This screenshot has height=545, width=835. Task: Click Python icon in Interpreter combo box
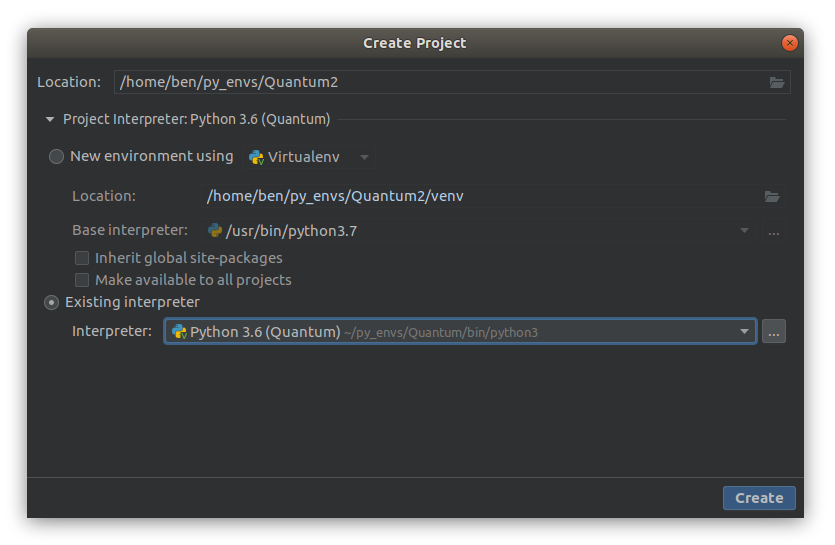179,331
